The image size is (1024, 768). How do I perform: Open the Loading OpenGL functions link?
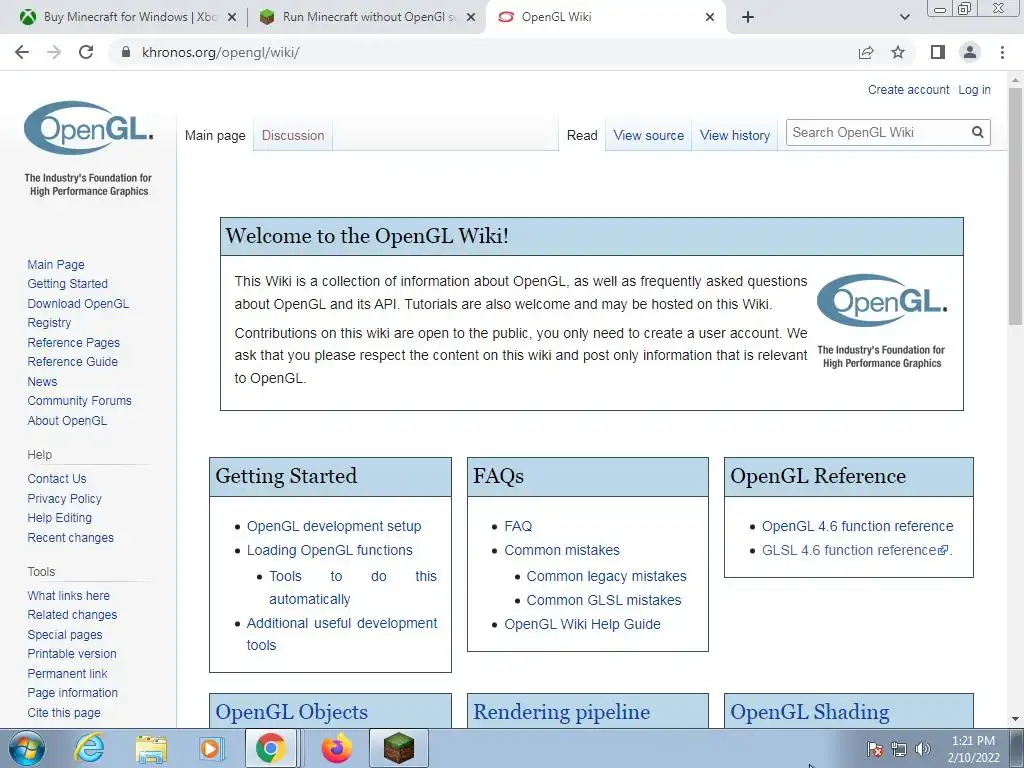tap(329, 551)
